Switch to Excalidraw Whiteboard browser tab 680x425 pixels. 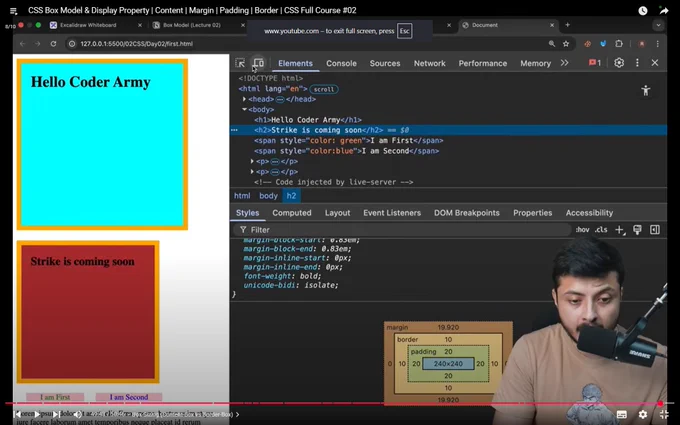click(x=88, y=25)
